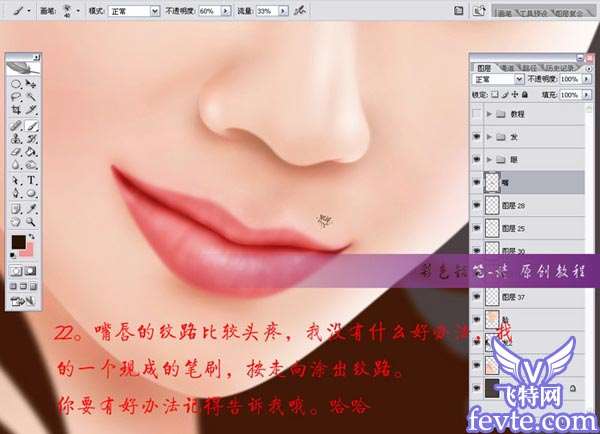
Task: Select the Hand tool
Action: [16, 222]
